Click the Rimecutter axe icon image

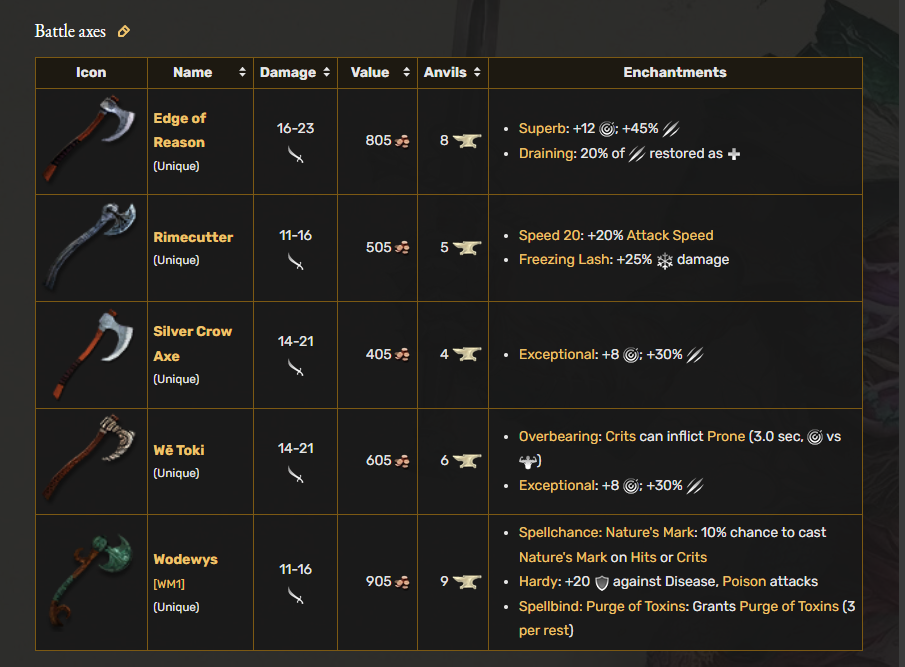tap(91, 246)
